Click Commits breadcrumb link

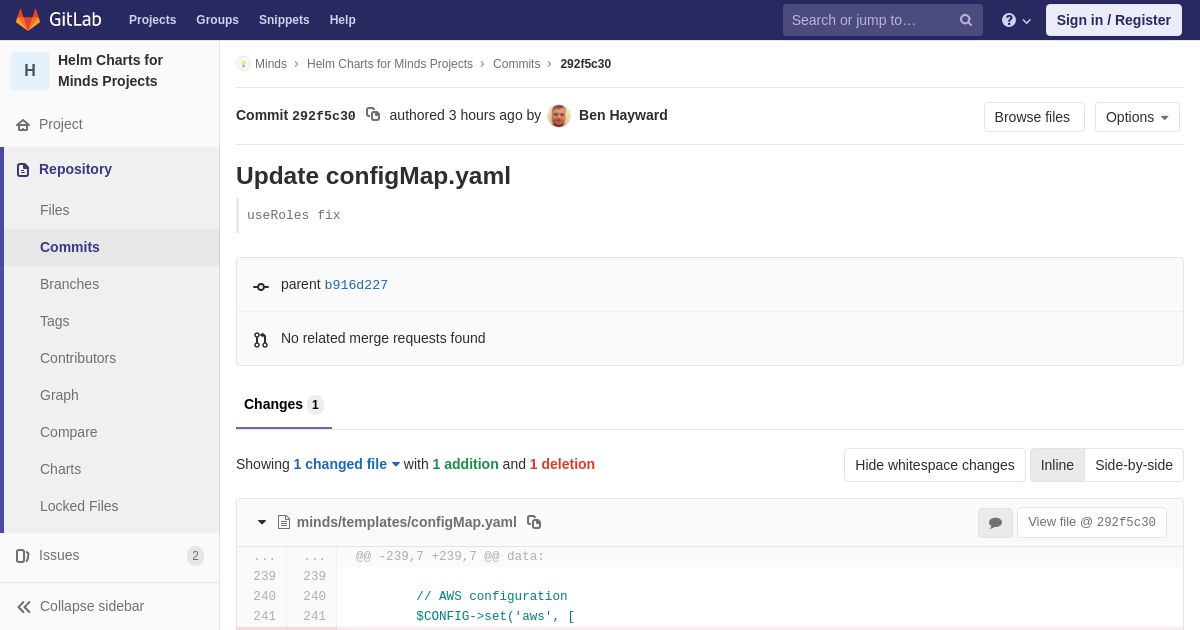pyautogui.click(x=516, y=64)
